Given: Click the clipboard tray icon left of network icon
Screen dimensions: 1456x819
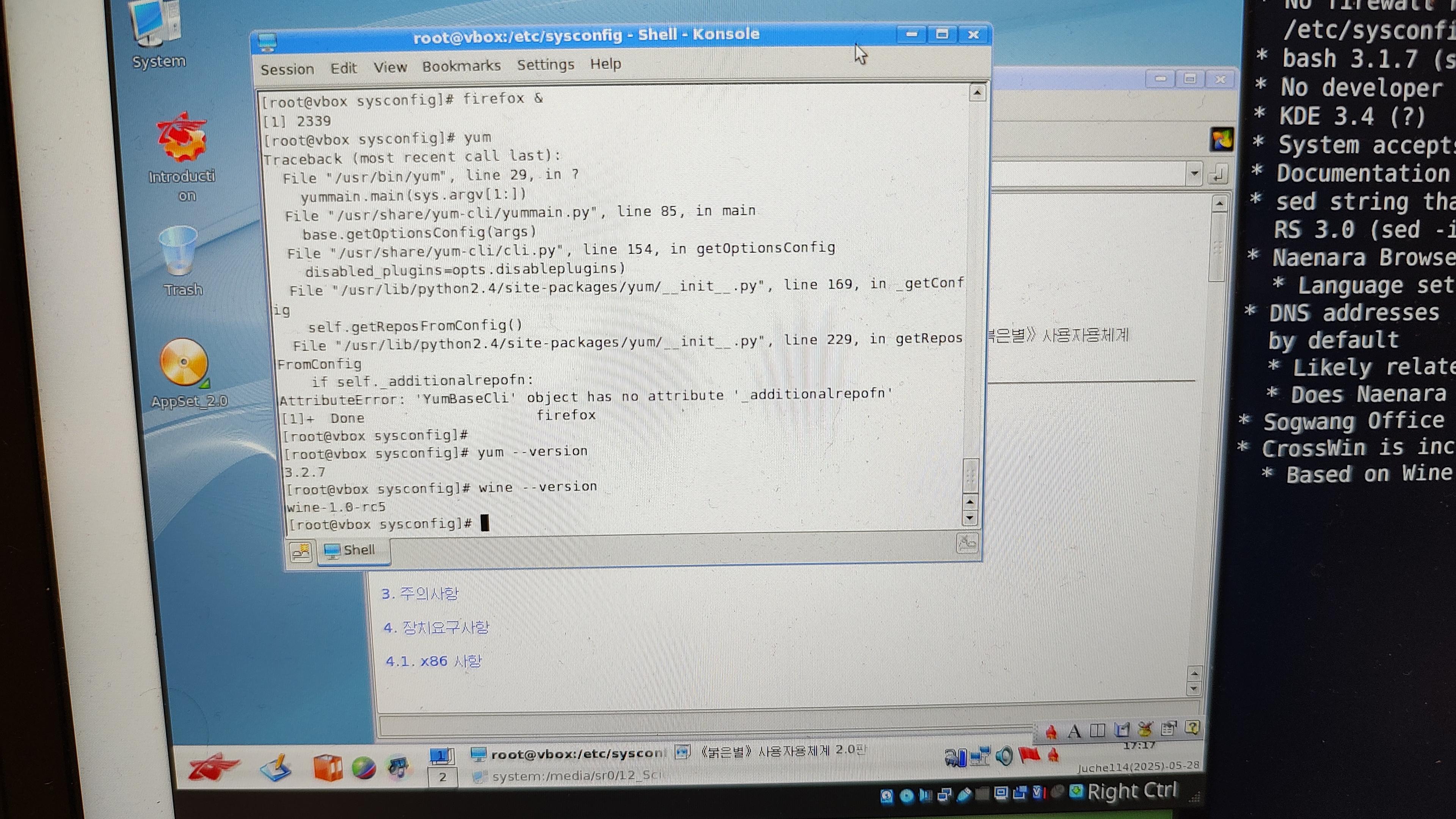Looking at the screenshot, I should (955, 758).
